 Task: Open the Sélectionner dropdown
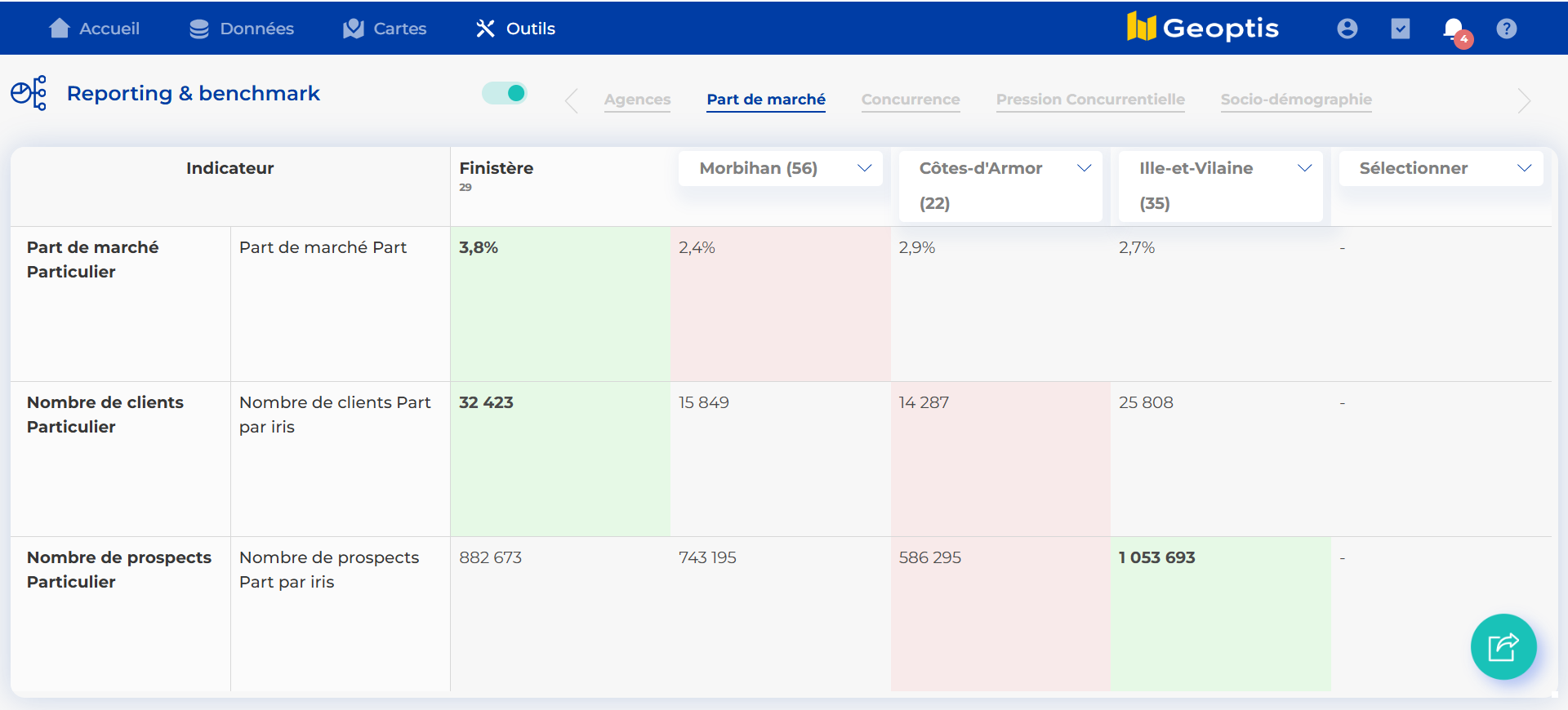coord(1441,168)
